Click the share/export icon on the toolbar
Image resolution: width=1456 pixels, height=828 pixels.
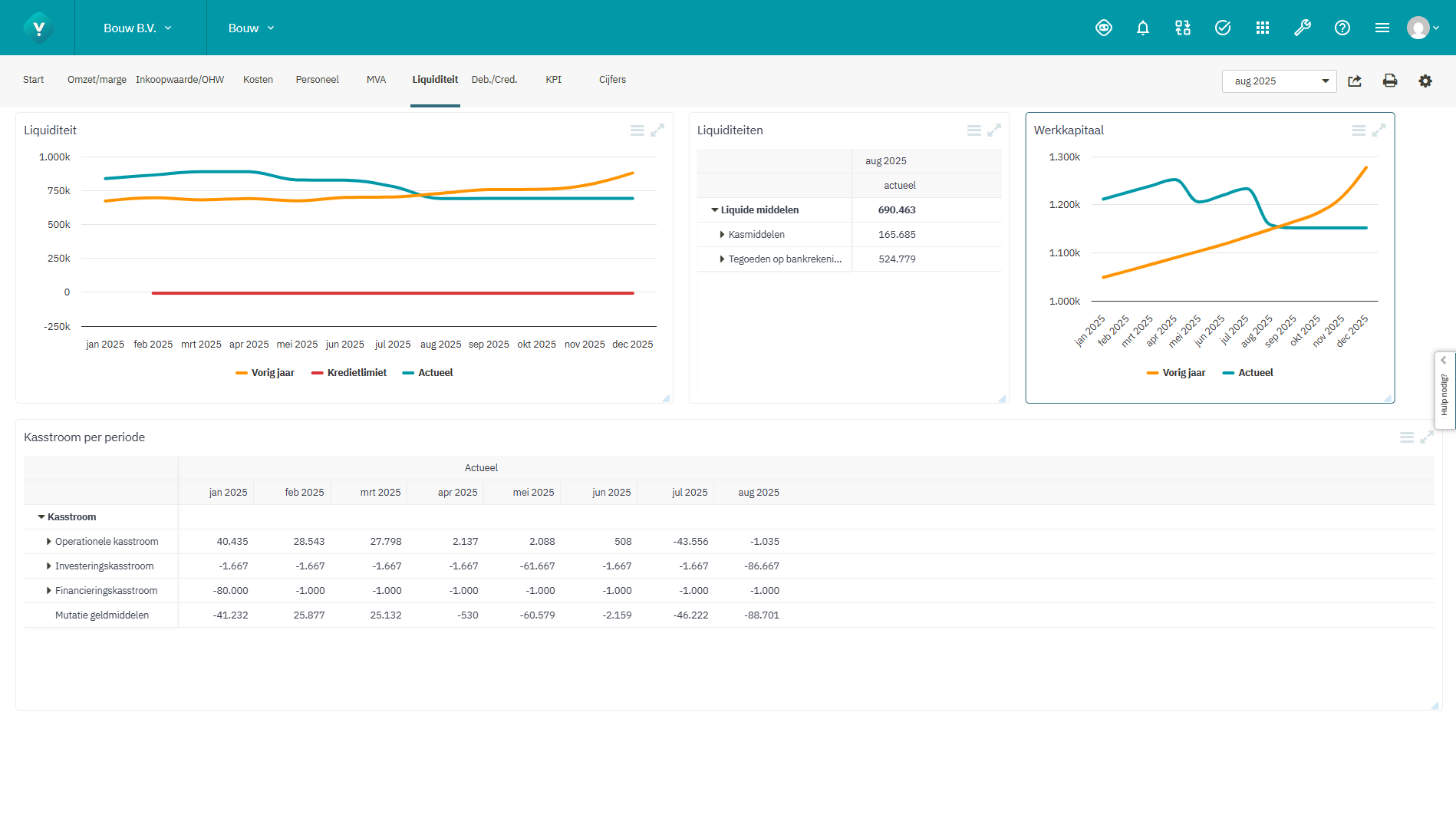[1355, 81]
